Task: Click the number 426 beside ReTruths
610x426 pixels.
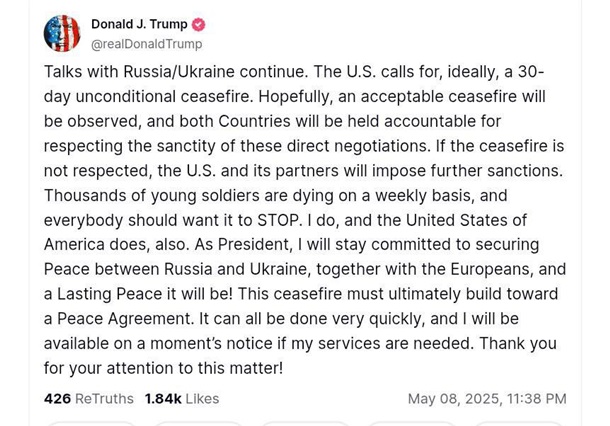Action: tap(57, 398)
